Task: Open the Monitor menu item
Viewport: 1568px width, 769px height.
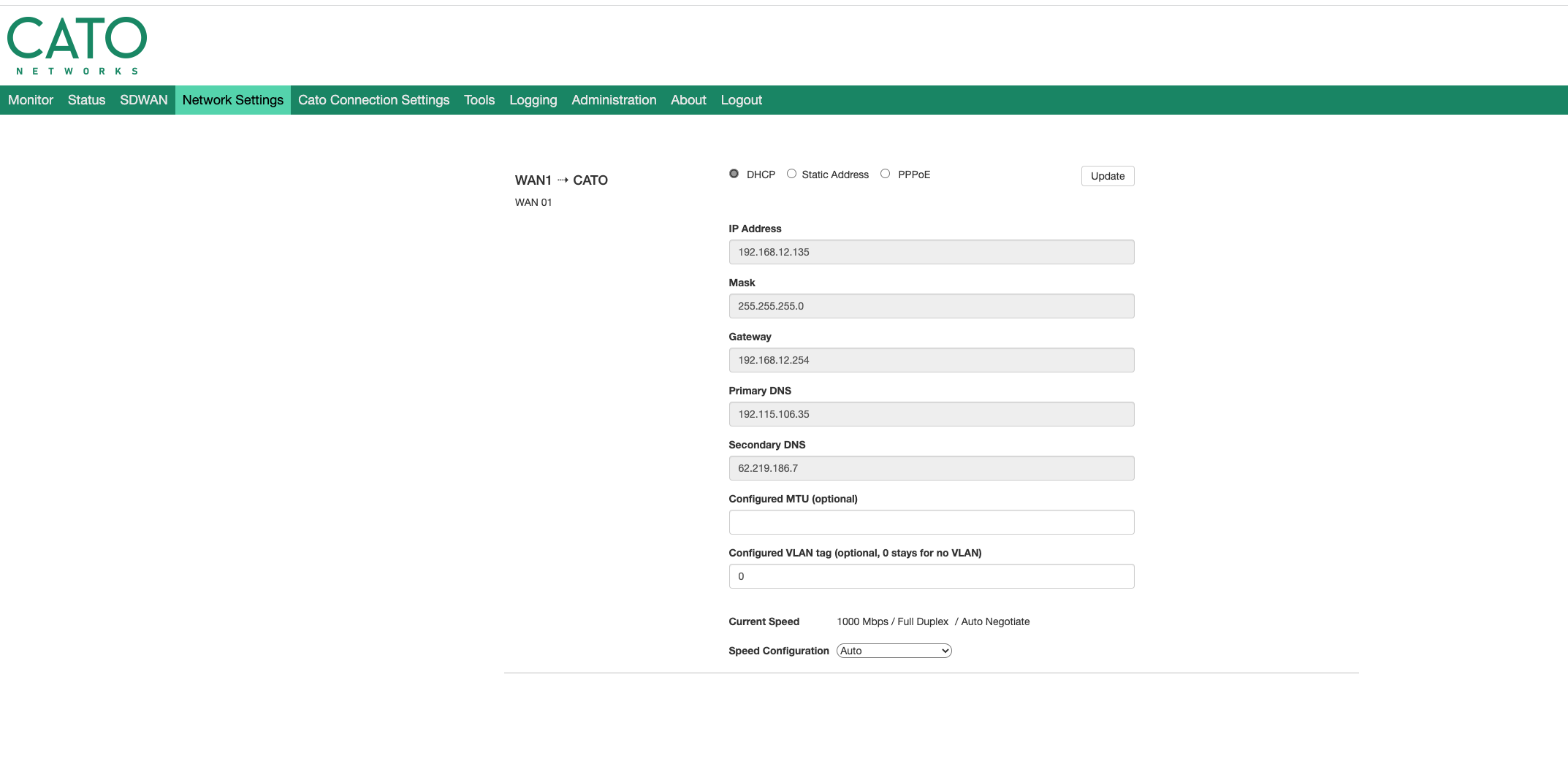Action: pyautogui.click(x=31, y=100)
